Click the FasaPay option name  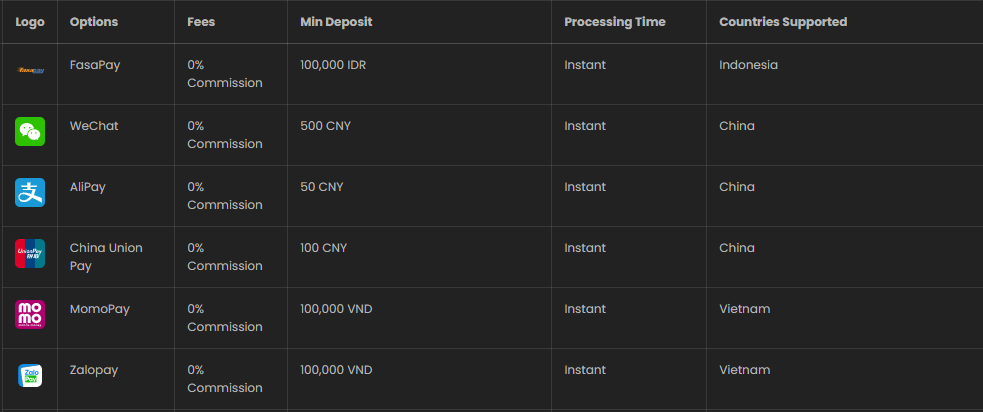[95, 65]
